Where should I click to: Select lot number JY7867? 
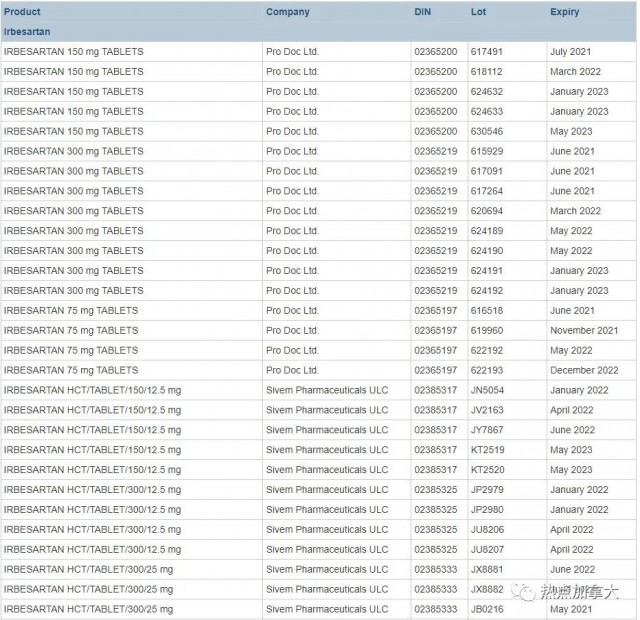pos(487,430)
